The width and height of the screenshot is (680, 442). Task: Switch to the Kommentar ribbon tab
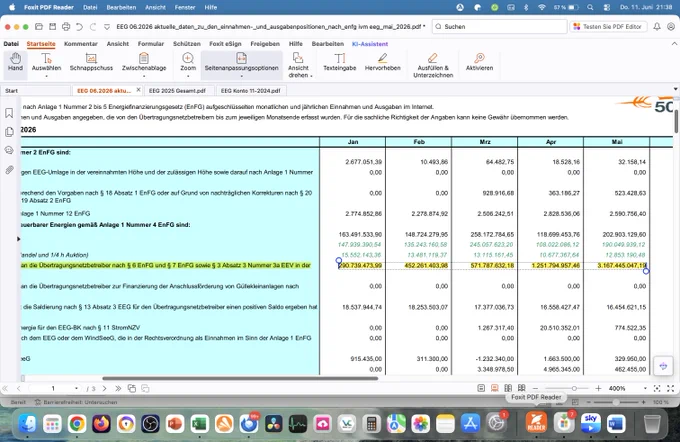81,44
